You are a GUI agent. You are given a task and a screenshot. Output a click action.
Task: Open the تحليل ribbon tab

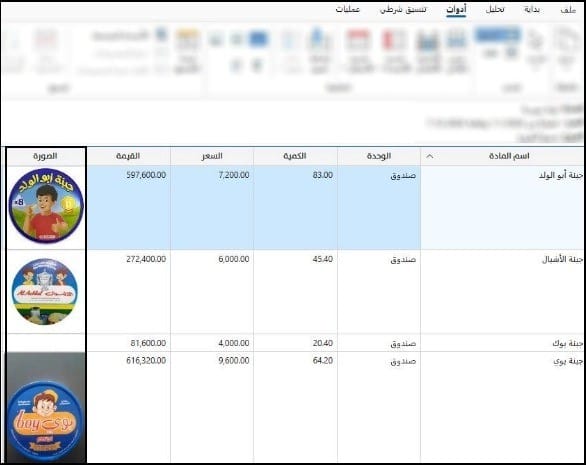[495, 10]
